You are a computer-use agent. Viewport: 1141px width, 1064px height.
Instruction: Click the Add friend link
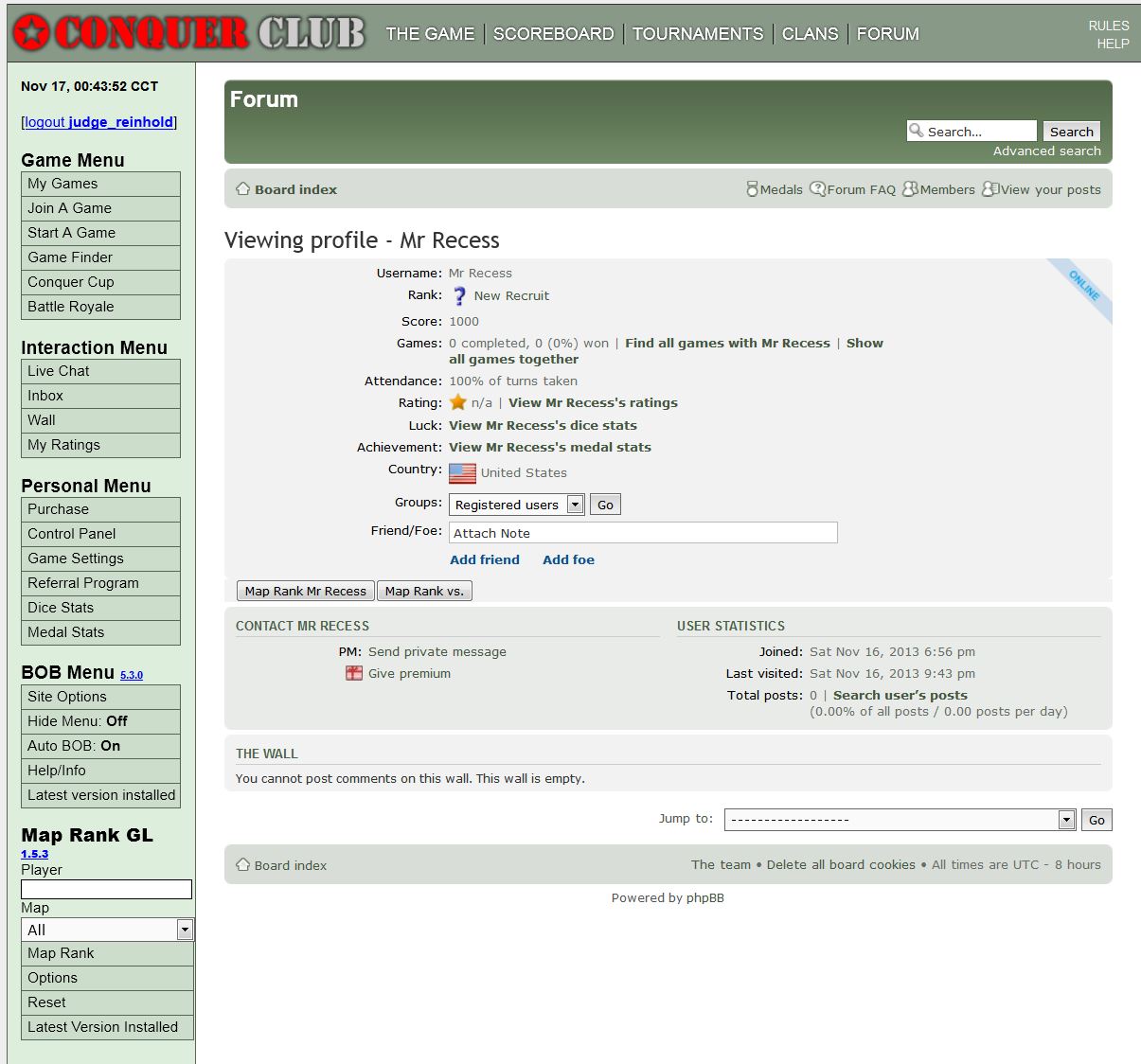tap(485, 559)
